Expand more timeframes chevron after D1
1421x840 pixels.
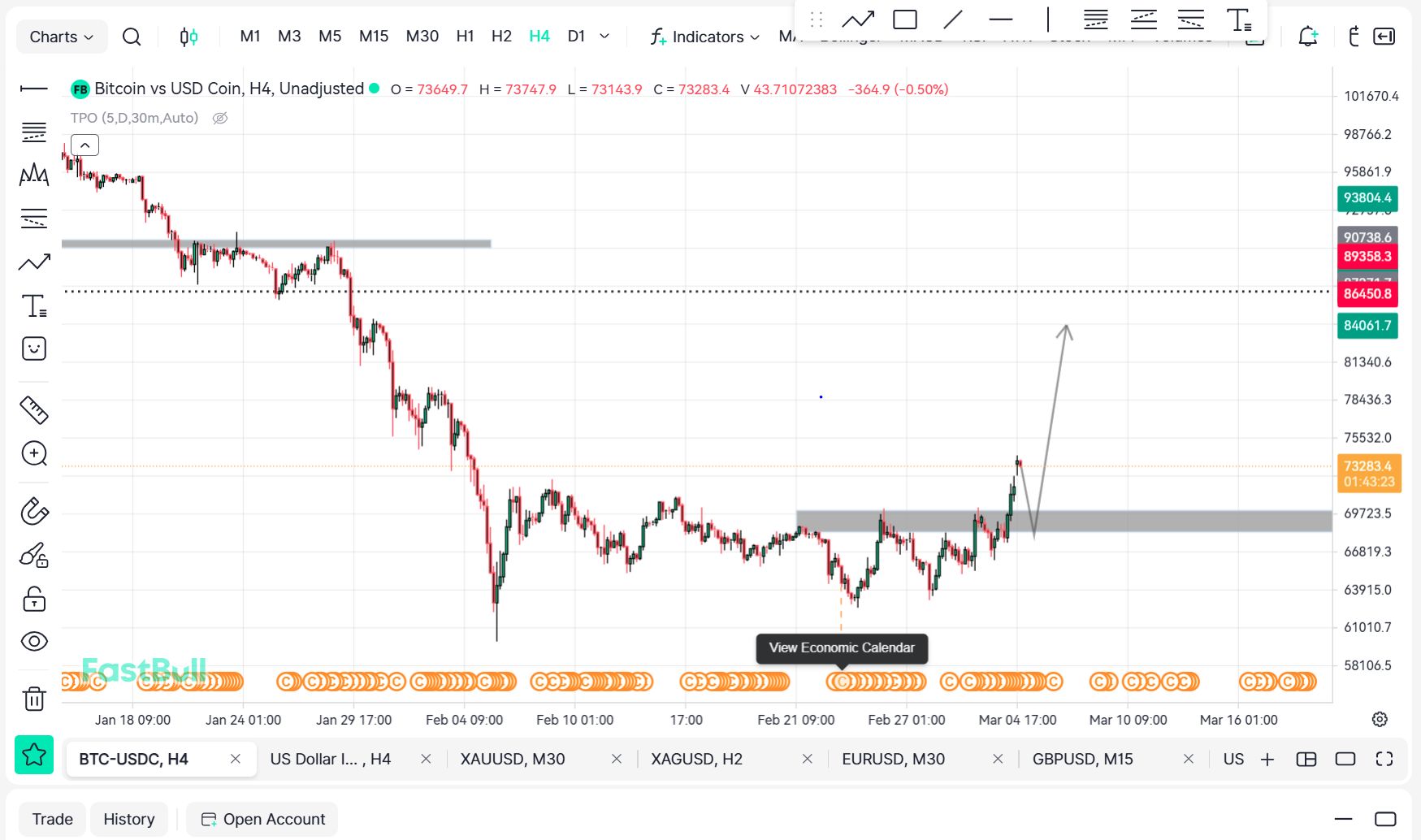click(x=604, y=36)
